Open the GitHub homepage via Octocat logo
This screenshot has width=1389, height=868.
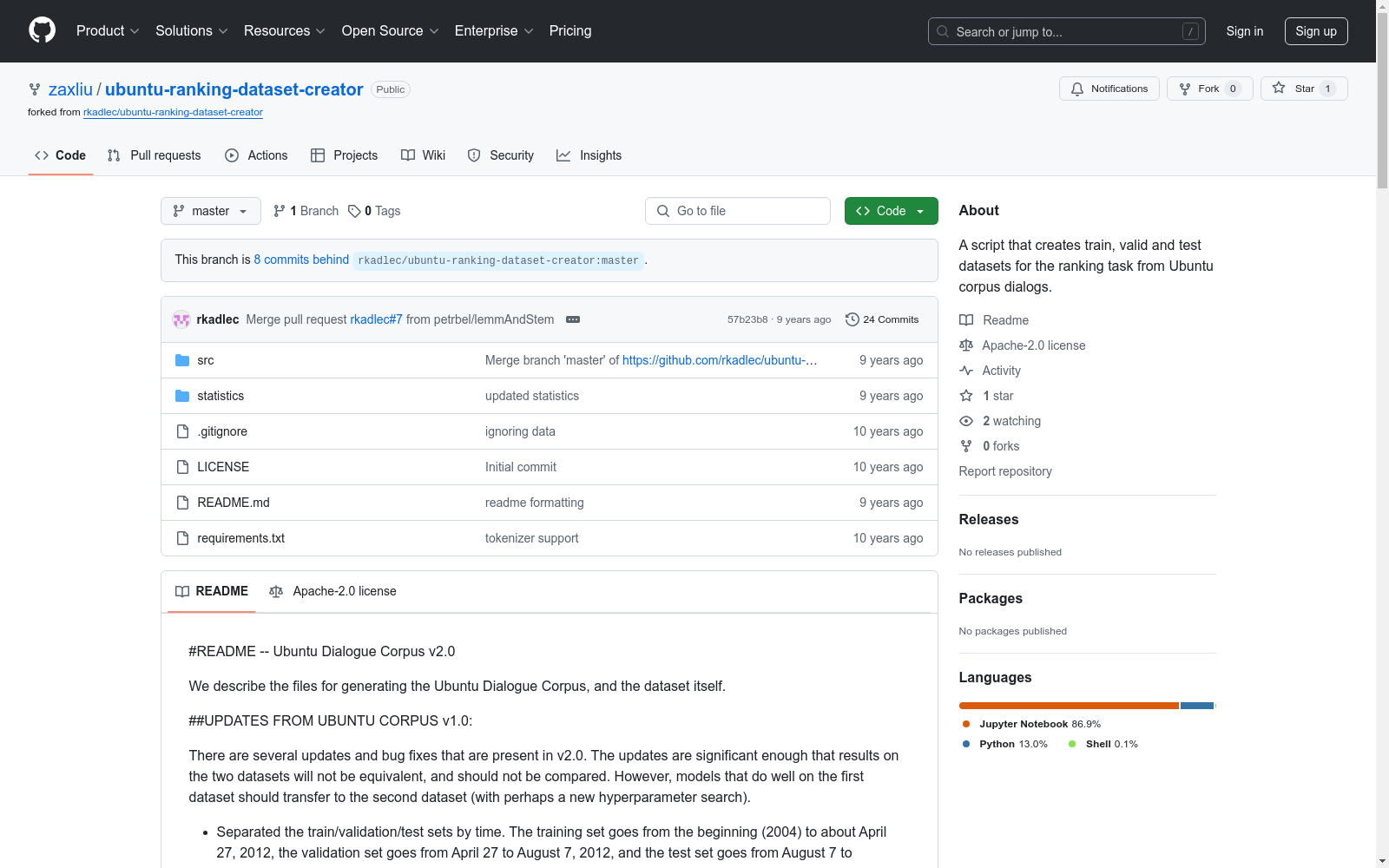42,30
